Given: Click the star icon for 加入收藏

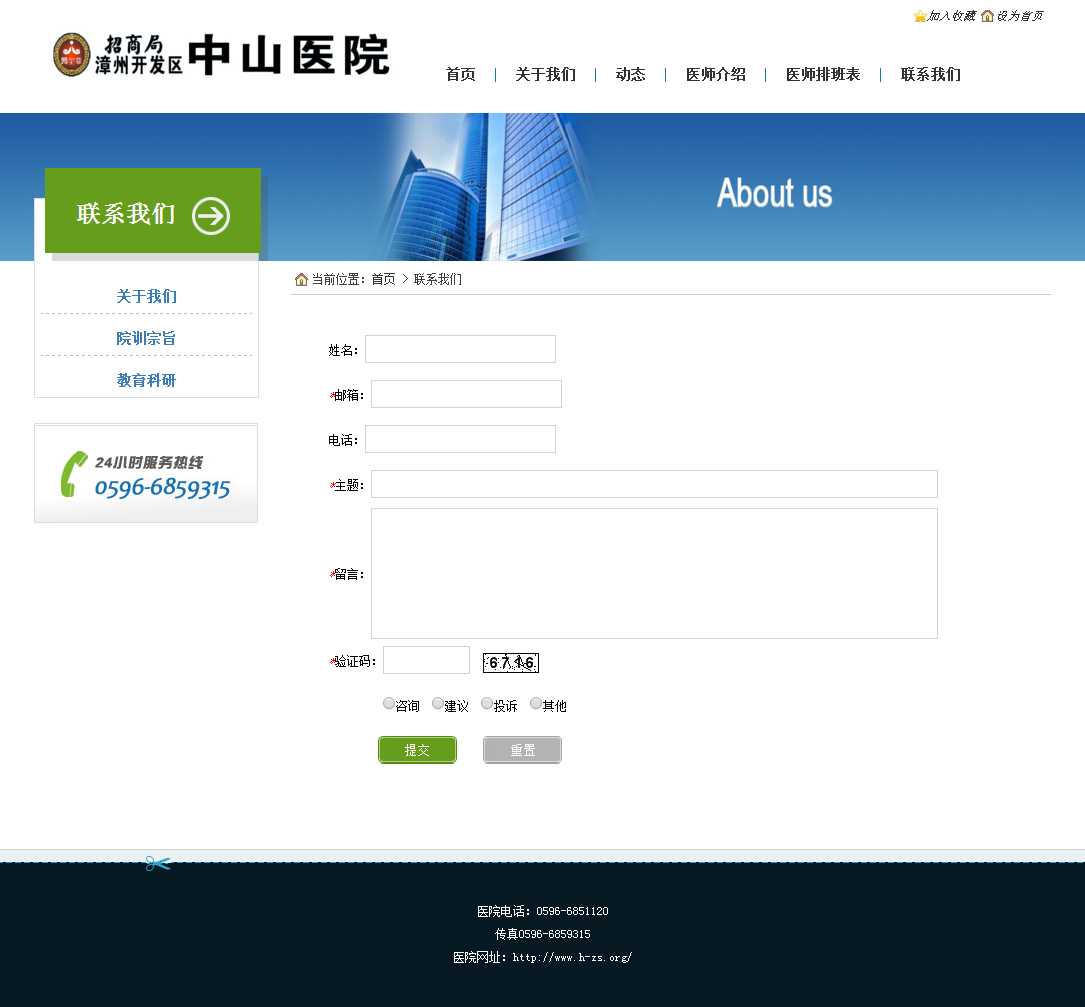Looking at the screenshot, I should click(919, 16).
